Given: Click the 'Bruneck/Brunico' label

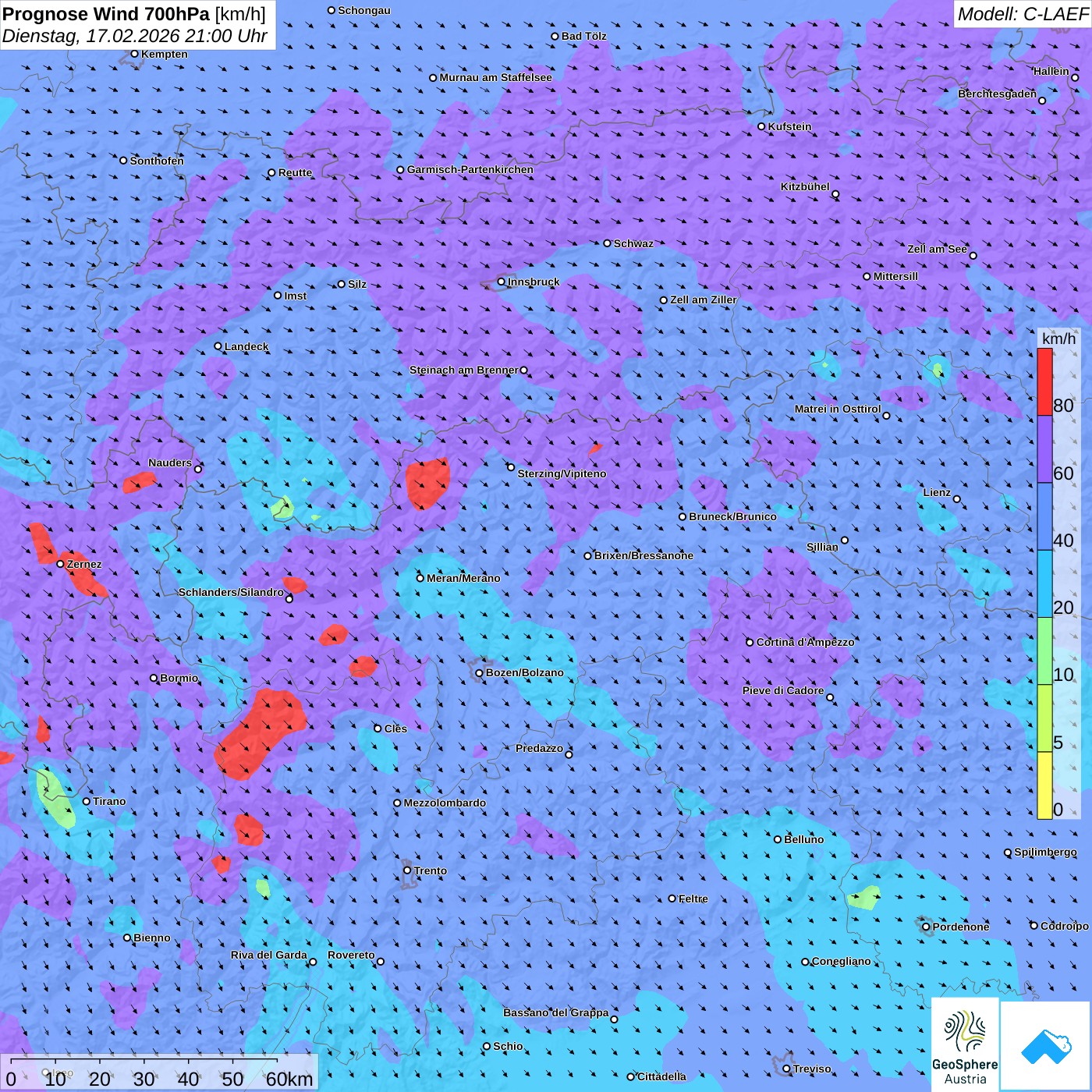Looking at the screenshot, I should click(x=732, y=516).
